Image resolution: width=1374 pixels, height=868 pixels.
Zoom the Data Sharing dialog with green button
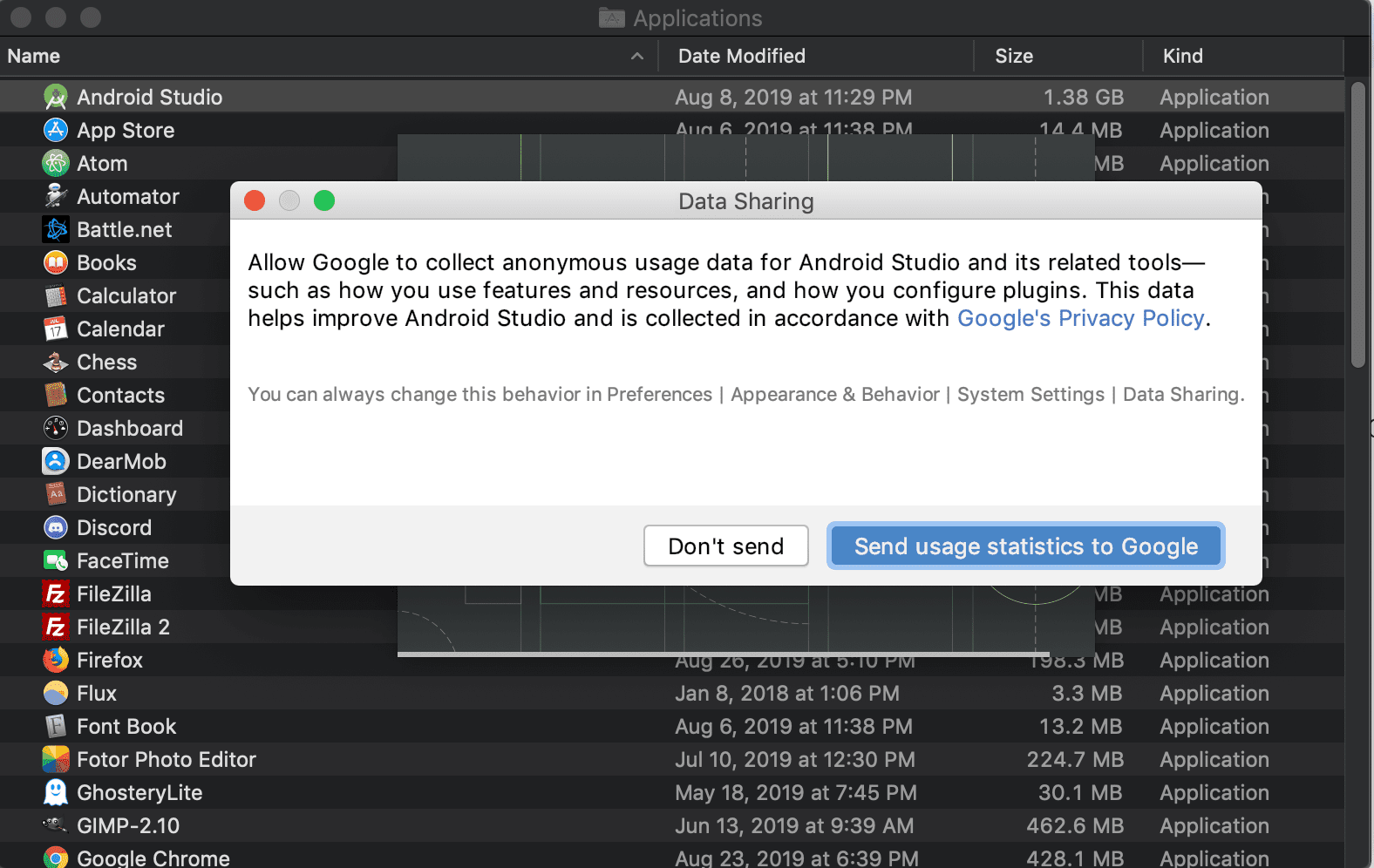coord(324,200)
